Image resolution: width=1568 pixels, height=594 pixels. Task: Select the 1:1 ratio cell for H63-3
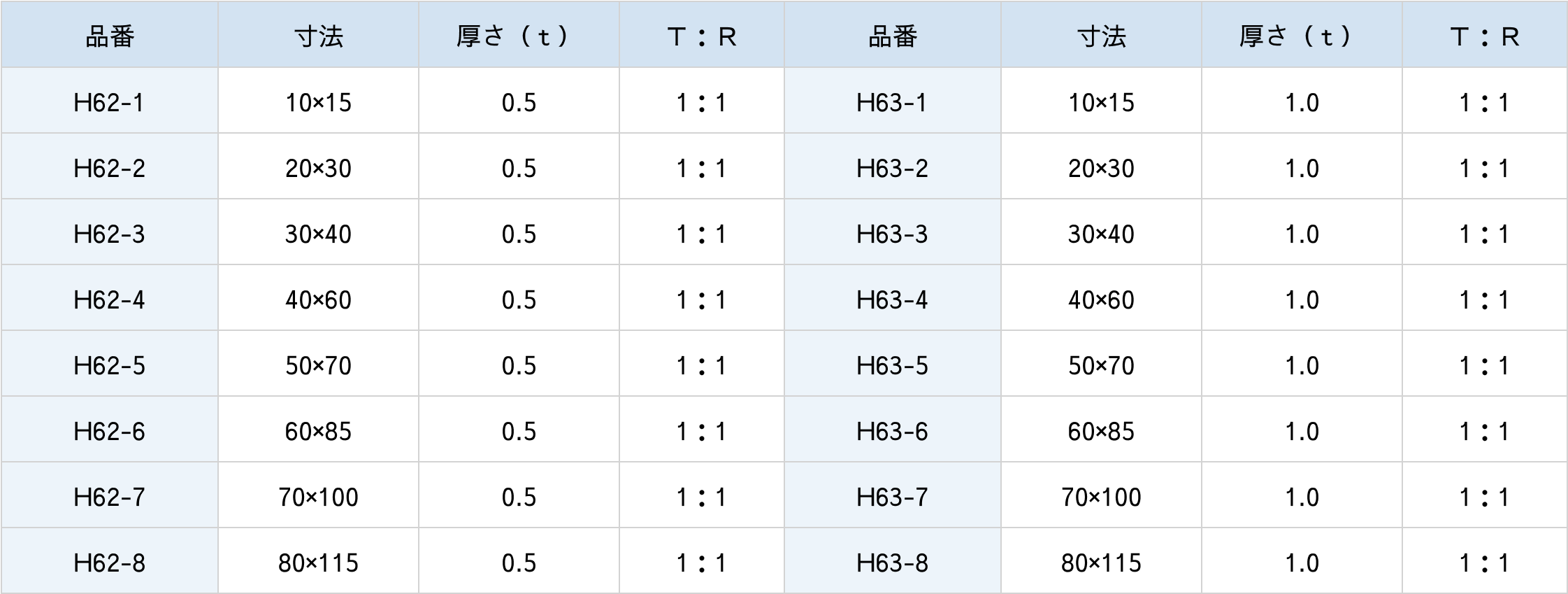tap(1484, 234)
